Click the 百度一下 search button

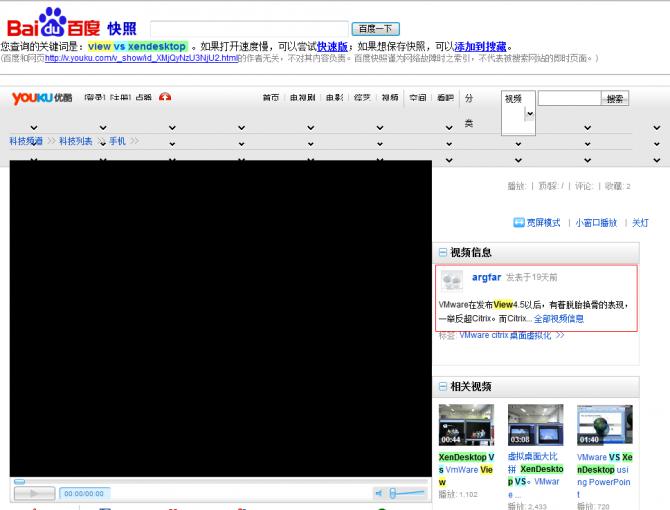[376, 29]
